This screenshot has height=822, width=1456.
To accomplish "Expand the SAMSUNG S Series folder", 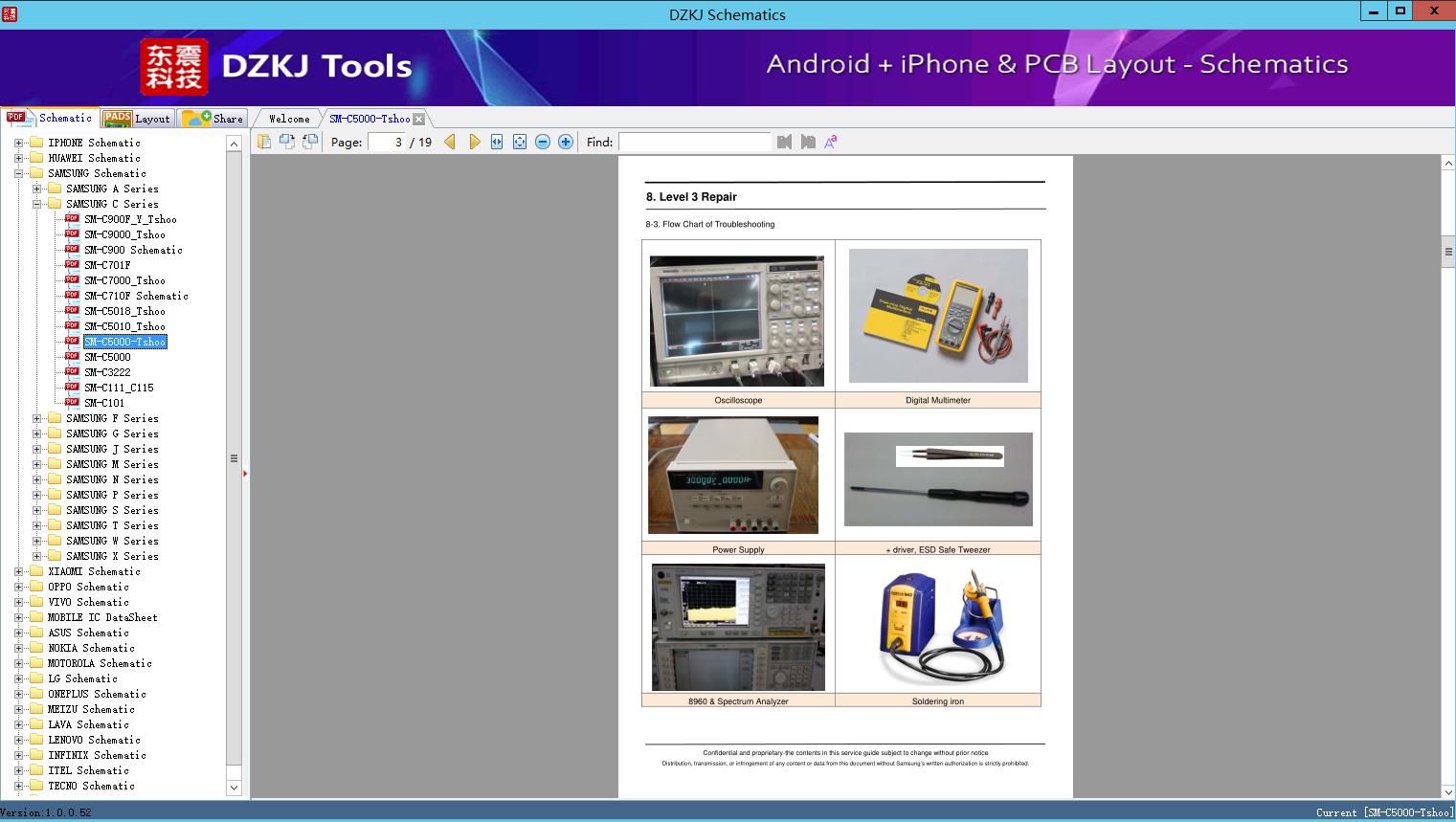I will (36, 510).
